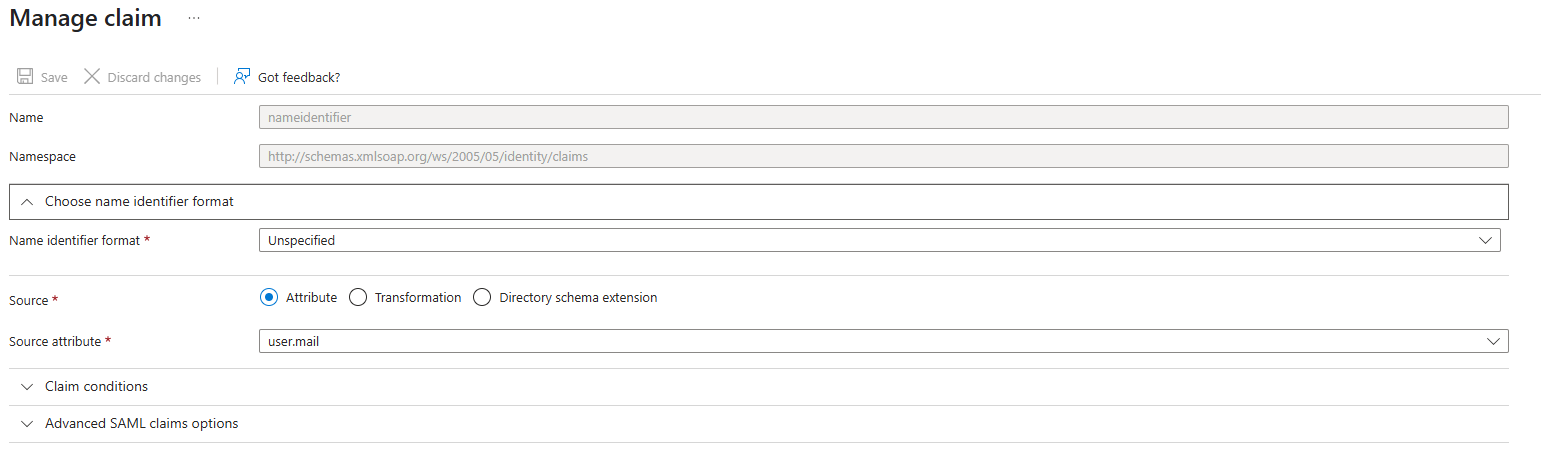
Task: Open the ellipsis menu beside Manage claim
Action: tap(194, 19)
